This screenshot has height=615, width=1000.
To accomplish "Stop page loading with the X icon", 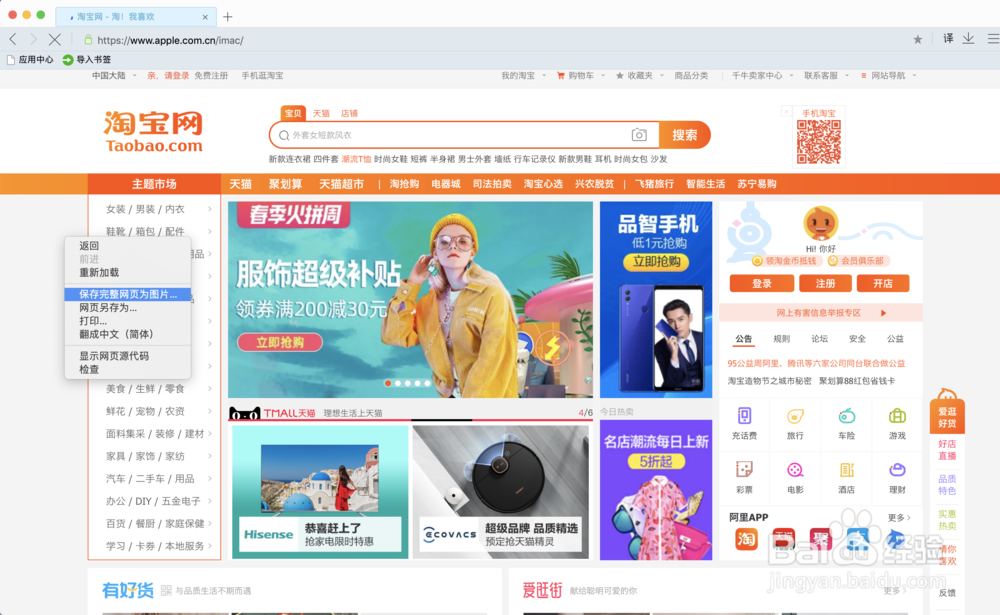I will 55,40.
